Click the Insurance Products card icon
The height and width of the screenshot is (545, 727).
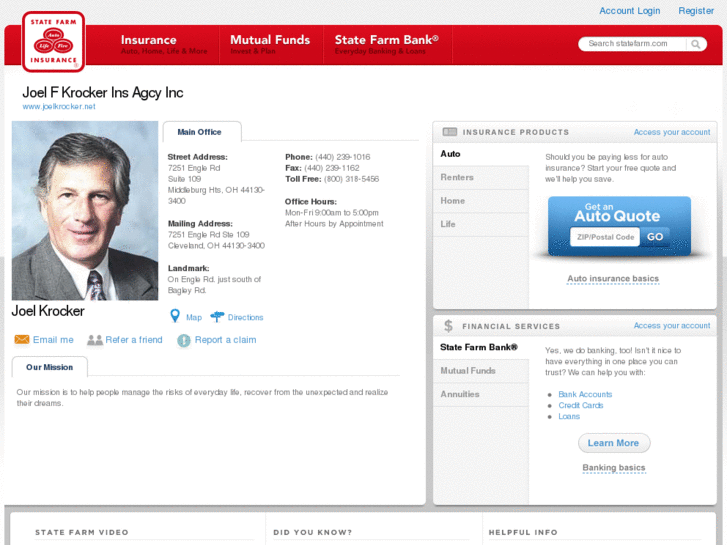click(x=449, y=132)
